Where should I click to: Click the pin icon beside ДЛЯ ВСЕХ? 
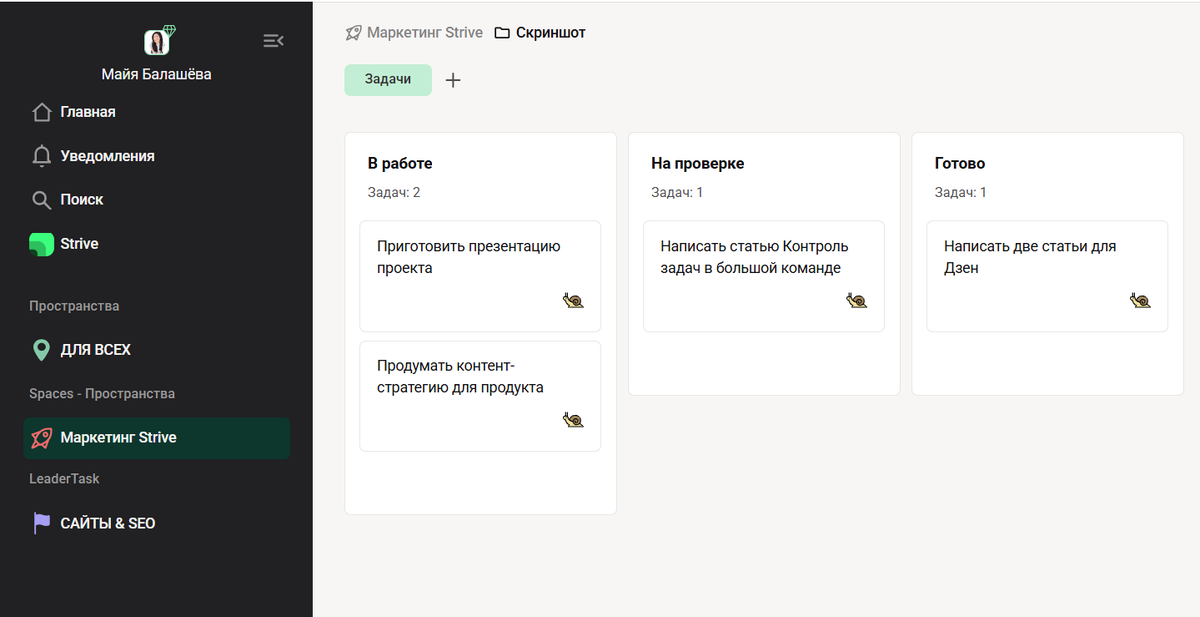click(40, 349)
